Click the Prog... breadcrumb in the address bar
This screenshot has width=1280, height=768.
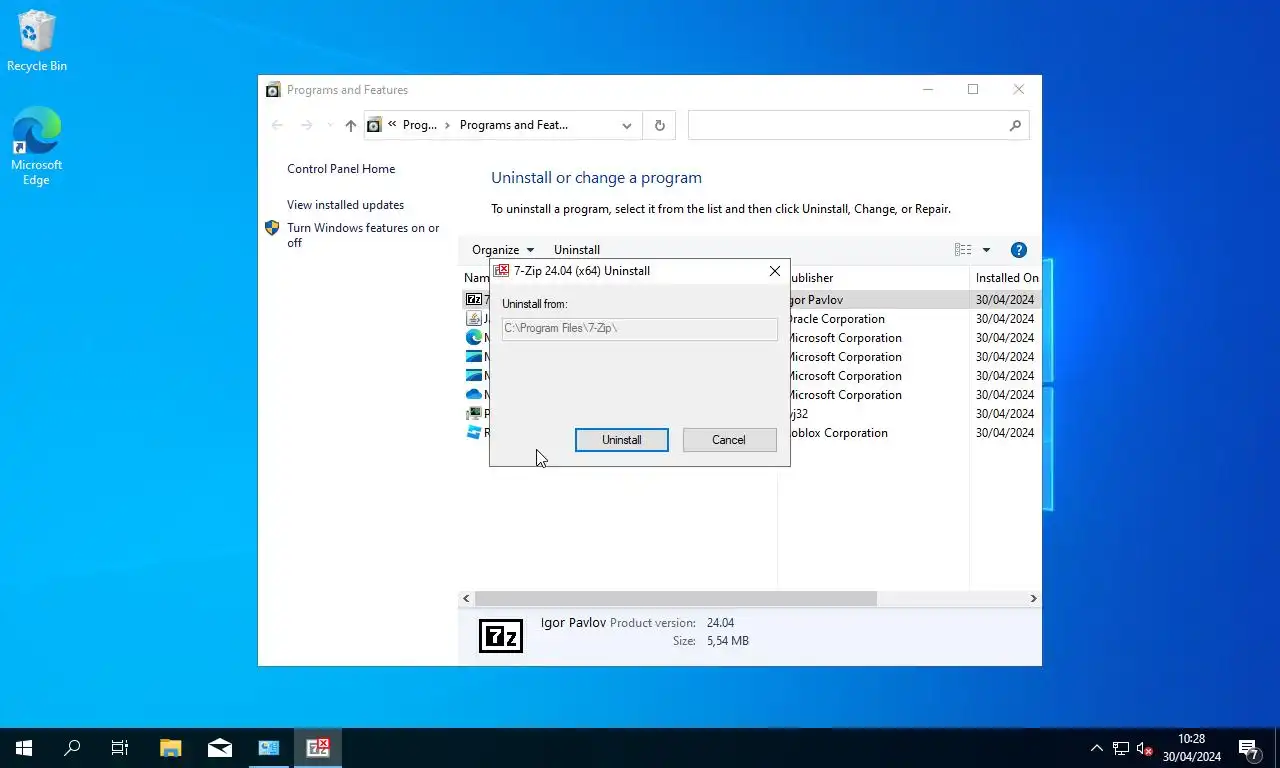pyautogui.click(x=420, y=125)
